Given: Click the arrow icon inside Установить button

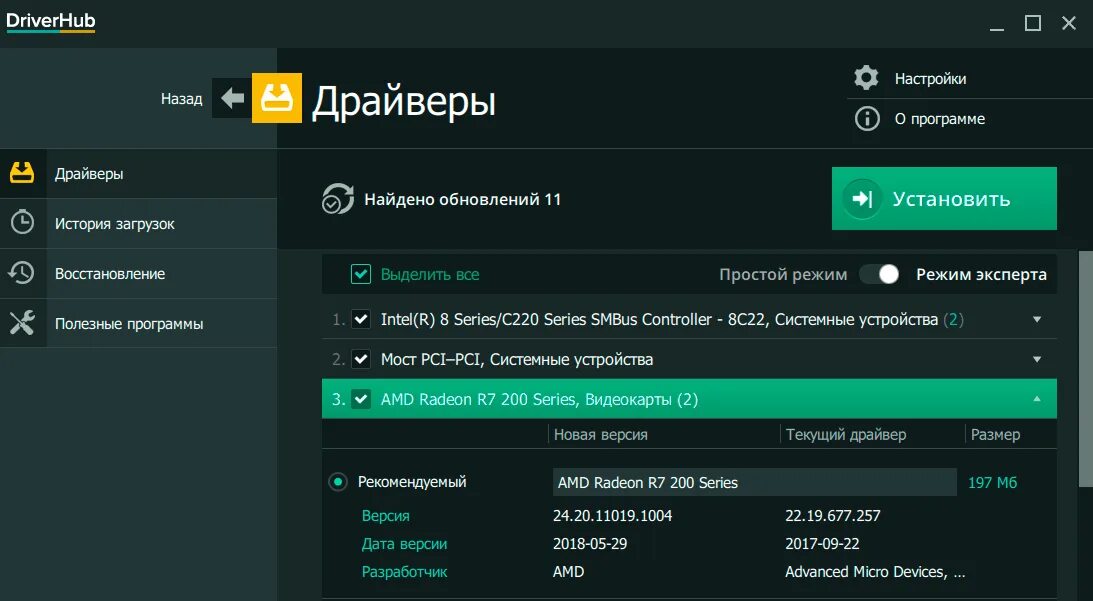Looking at the screenshot, I should pos(862,199).
